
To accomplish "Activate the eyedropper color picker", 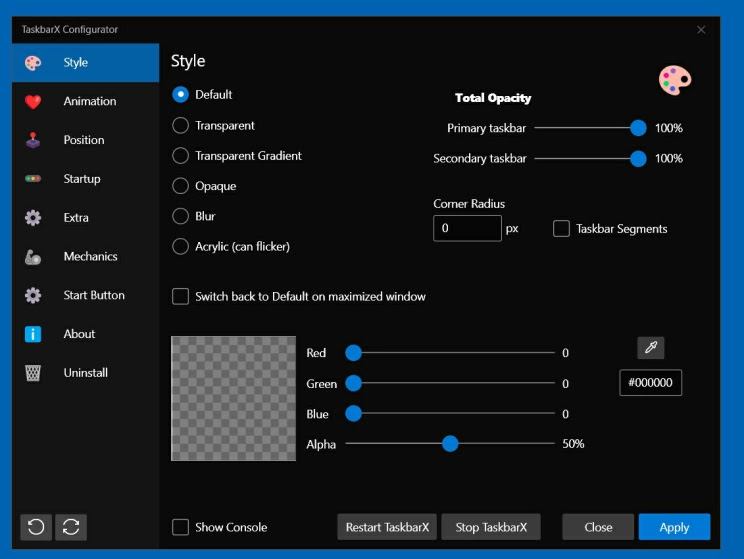I will click(651, 347).
